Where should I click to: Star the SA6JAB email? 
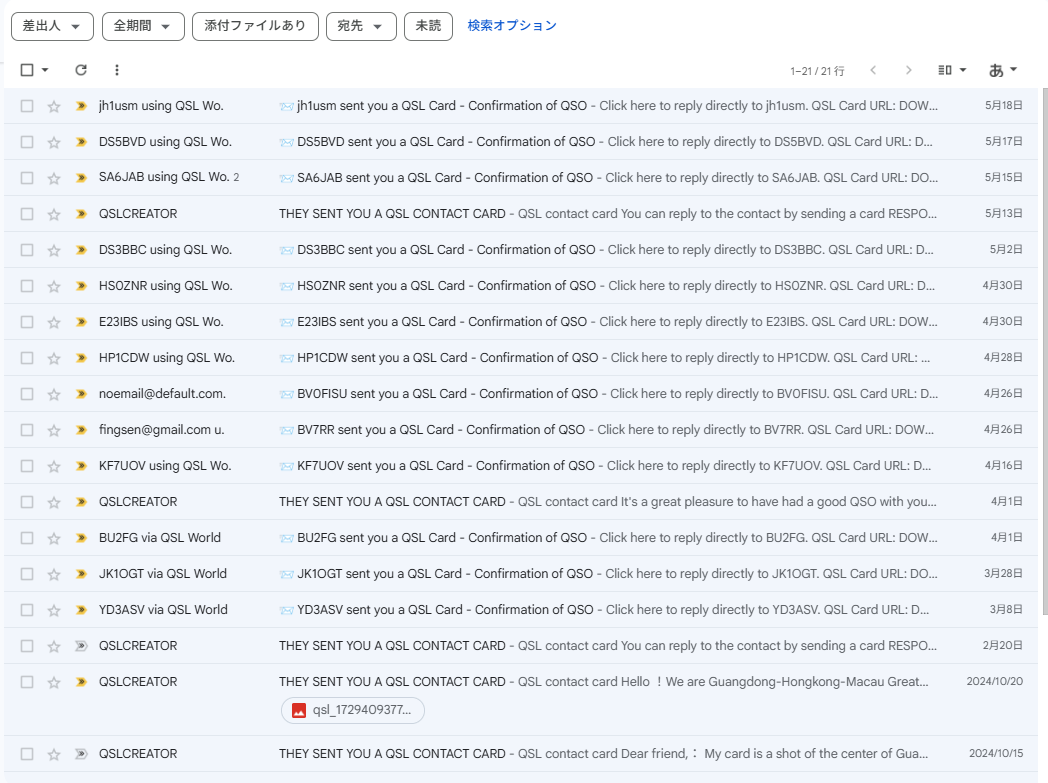point(54,178)
